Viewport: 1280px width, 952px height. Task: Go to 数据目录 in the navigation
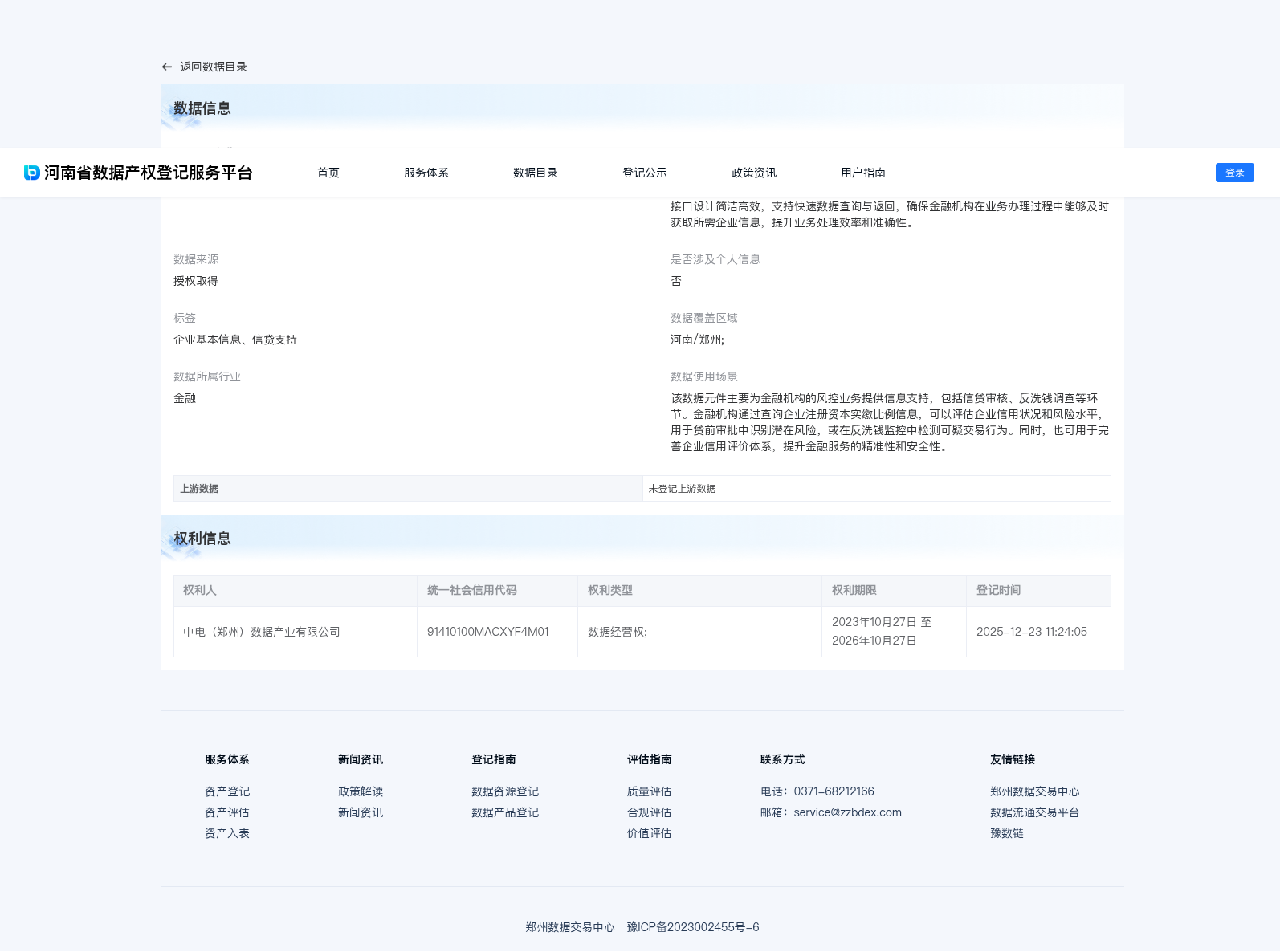536,173
